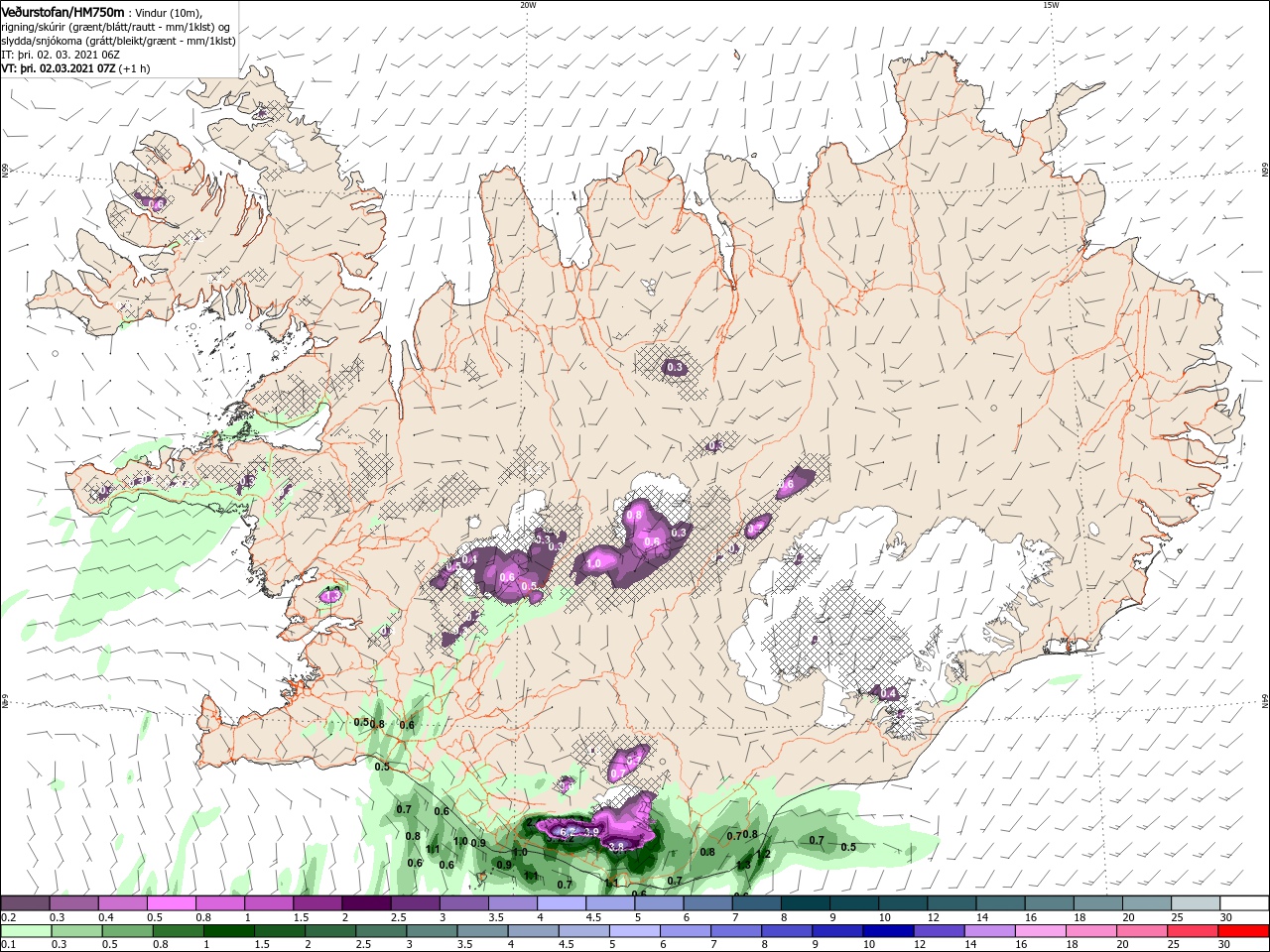Pick the blue rain swatch starting at 8
Image resolution: width=1270 pixels, height=952 pixels.
tap(786, 931)
